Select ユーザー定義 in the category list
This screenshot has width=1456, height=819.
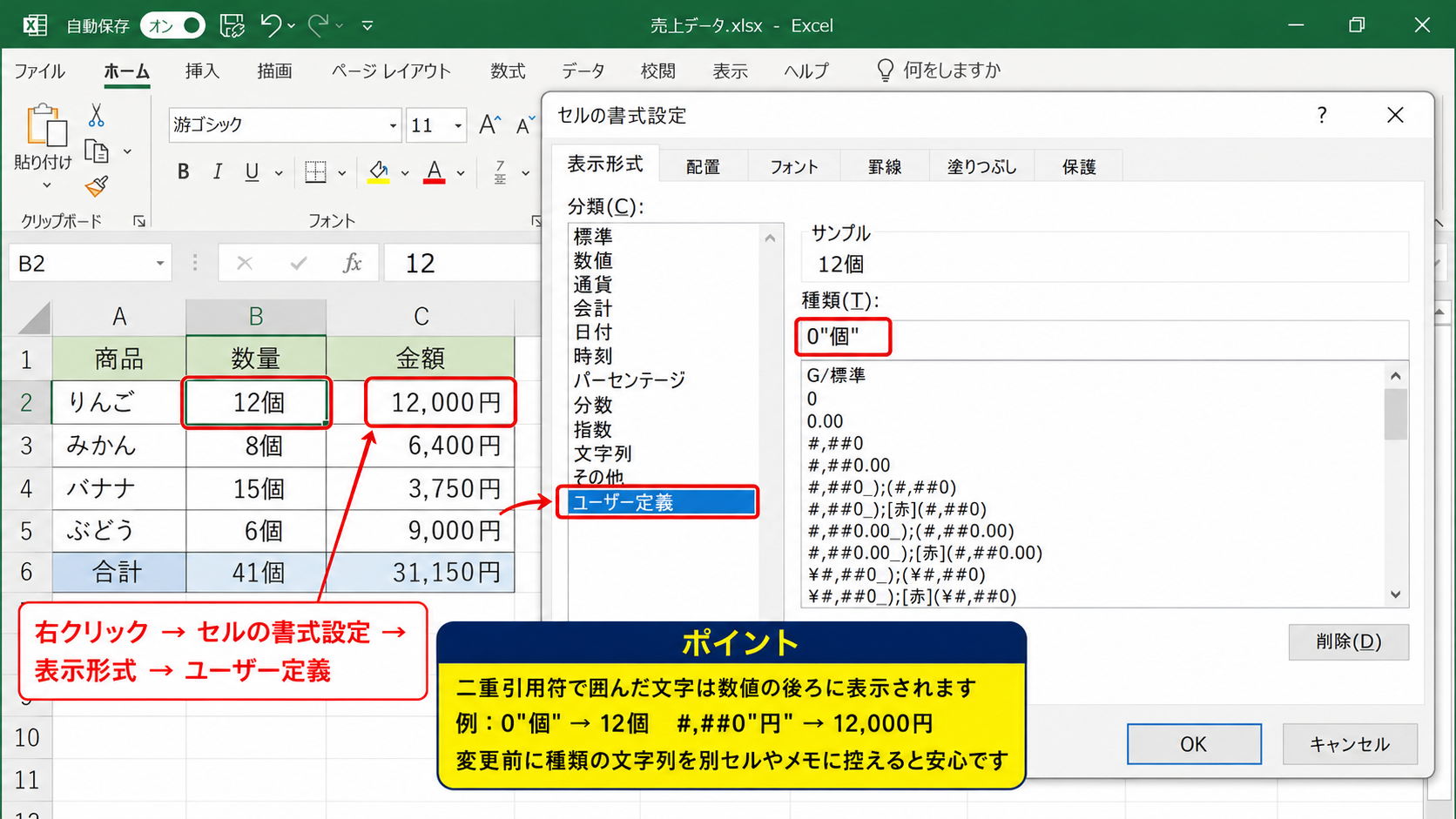(x=662, y=502)
